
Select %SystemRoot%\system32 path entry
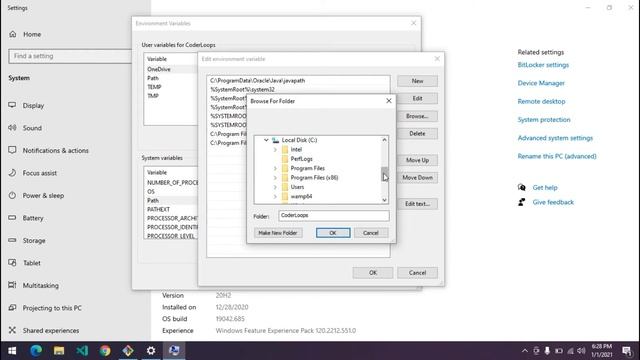click(x=298, y=89)
